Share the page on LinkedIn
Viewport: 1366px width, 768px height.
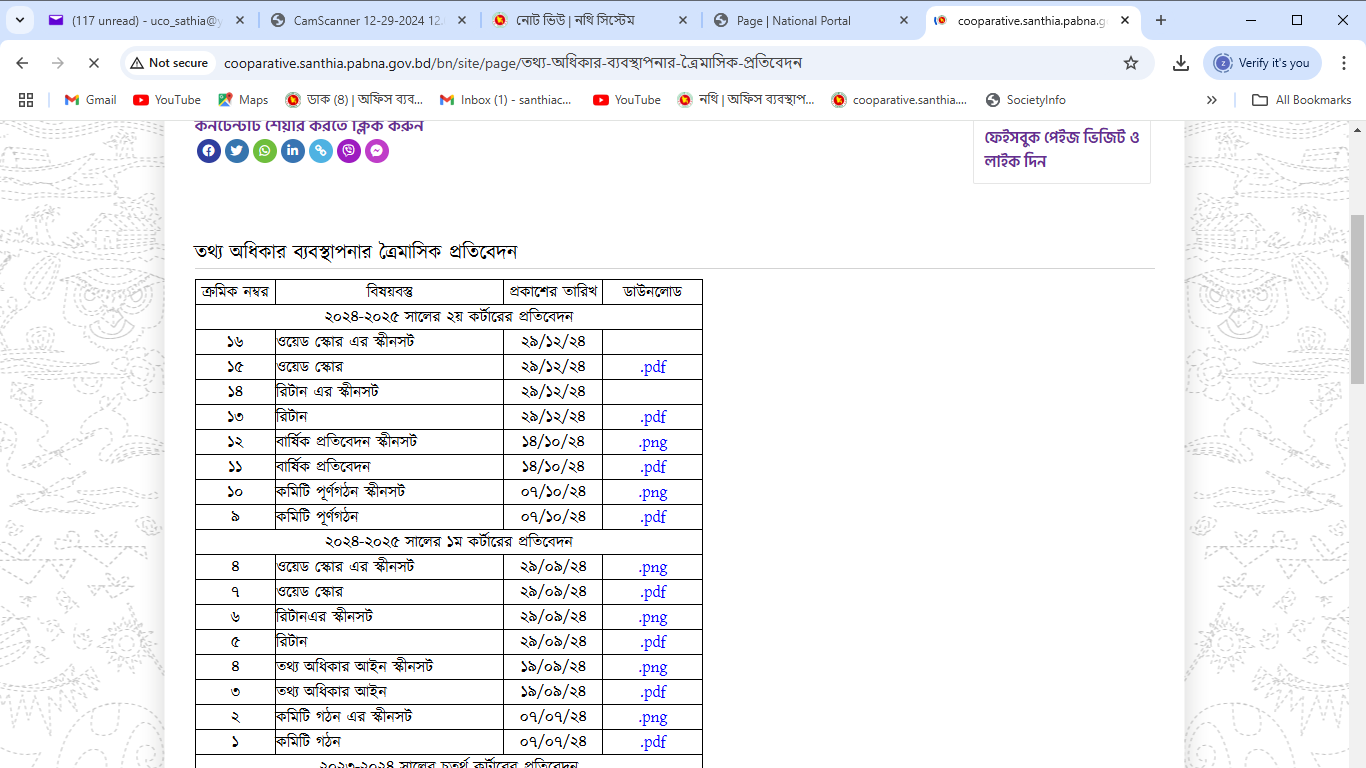pyautogui.click(x=293, y=151)
